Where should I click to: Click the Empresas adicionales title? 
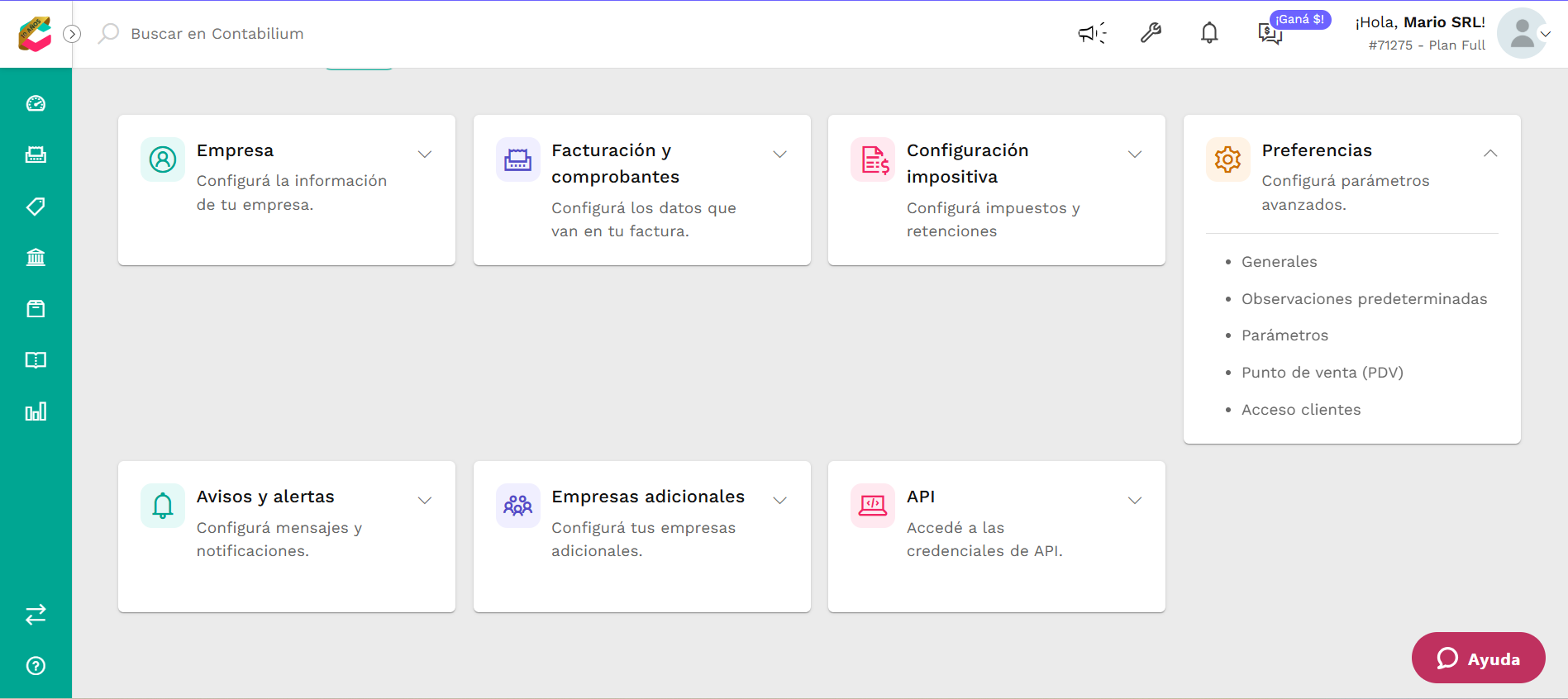(648, 497)
